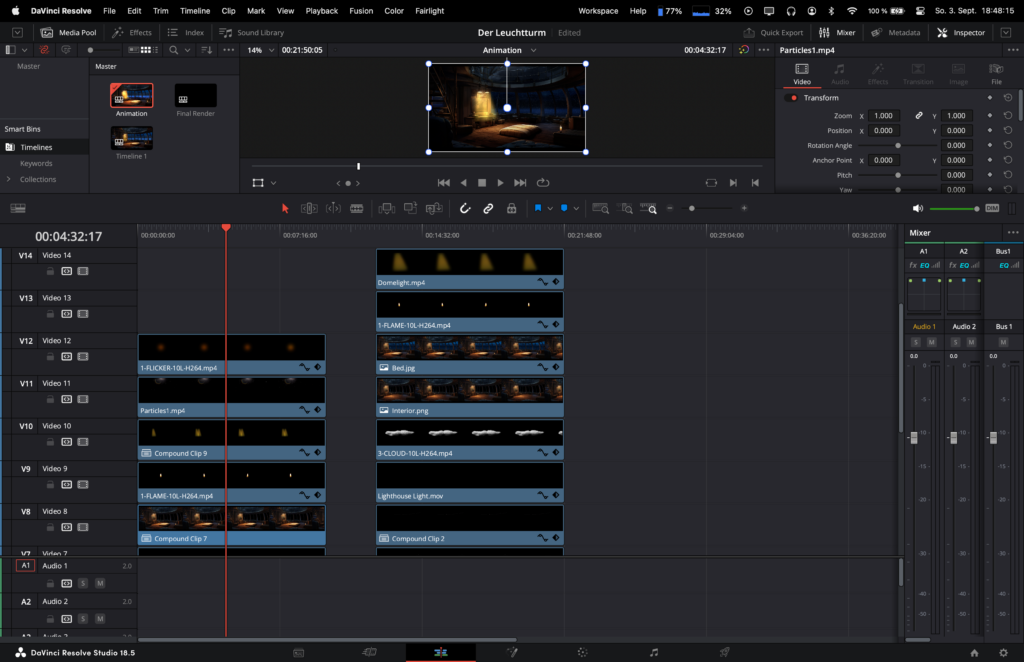Toggle the Transform enable red dot

793,98
